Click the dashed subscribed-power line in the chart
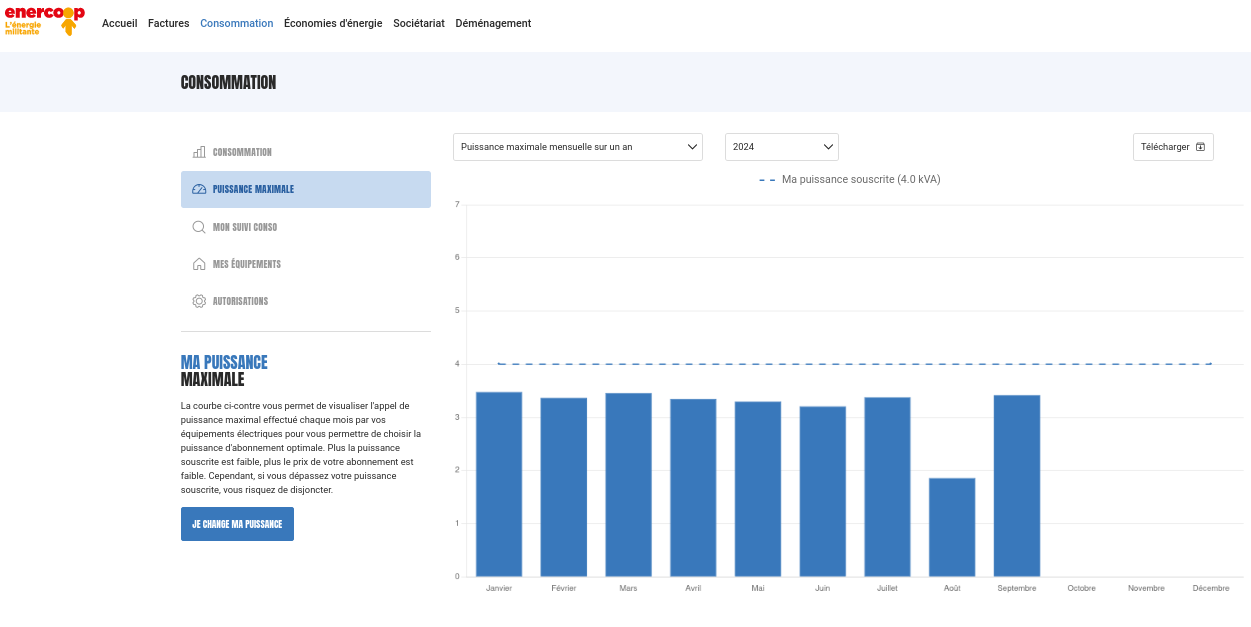 click(x=855, y=364)
